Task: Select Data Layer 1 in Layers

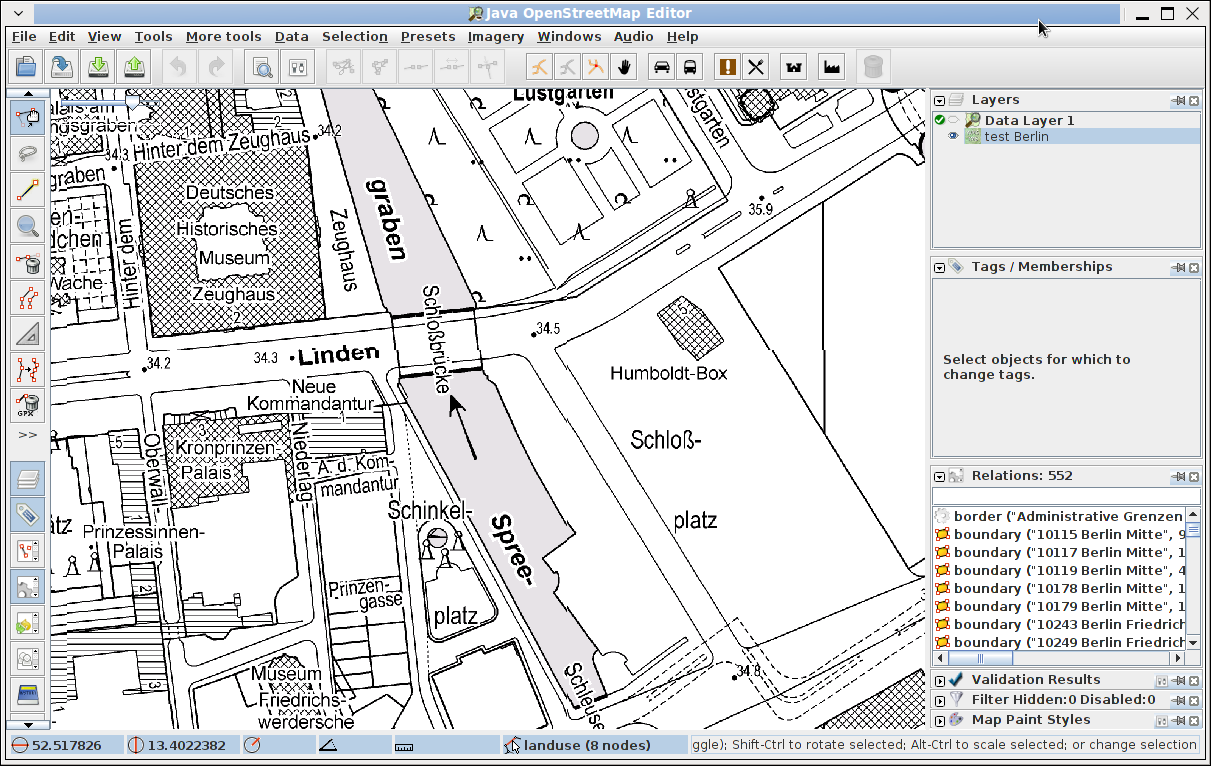Action: (x=1029, y=120)
